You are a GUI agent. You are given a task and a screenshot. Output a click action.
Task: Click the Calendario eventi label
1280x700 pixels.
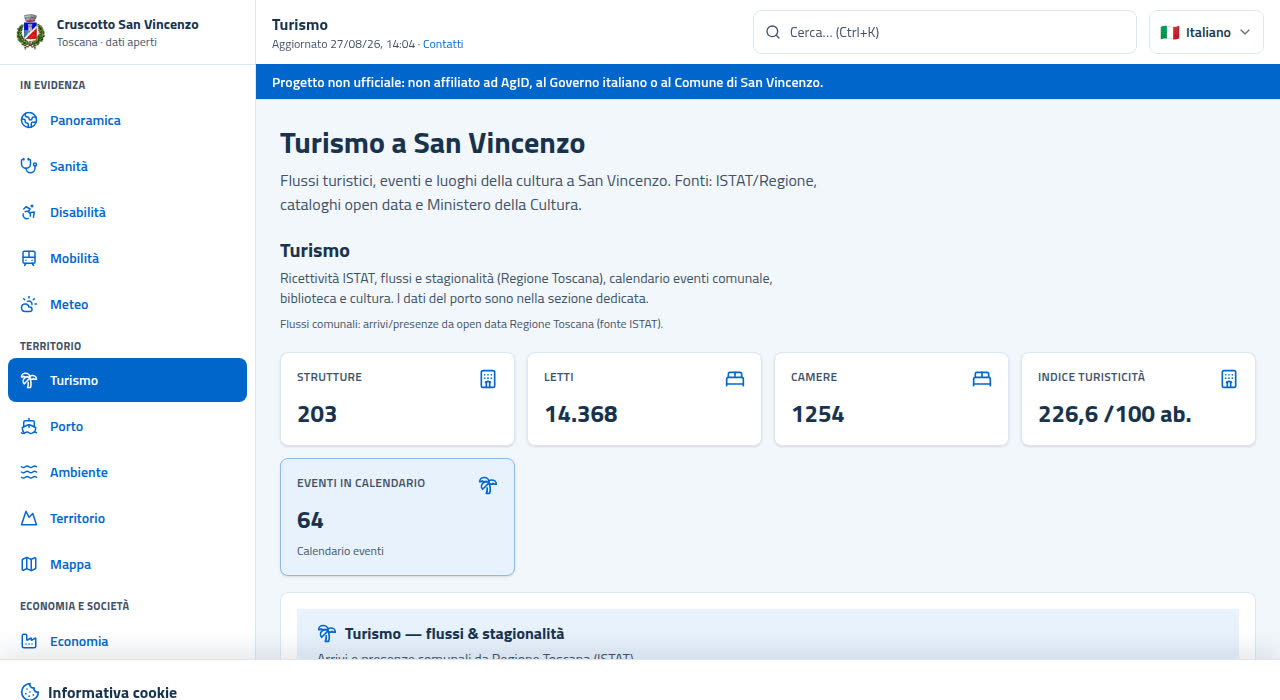point(340,551)
